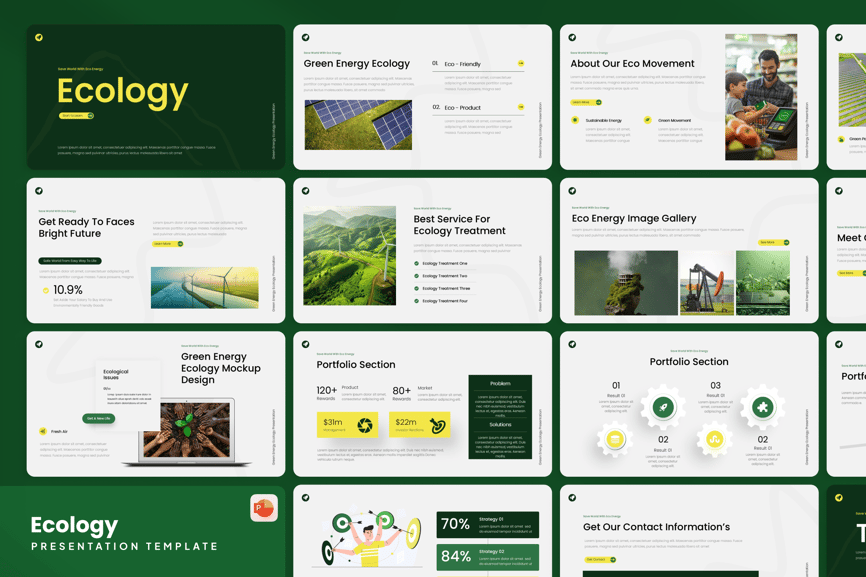Image resolution: width=866 pixels, height=577 pixels.
Task: Expand the Eco - Friendly arrow
Action: [x=520, y=64]
